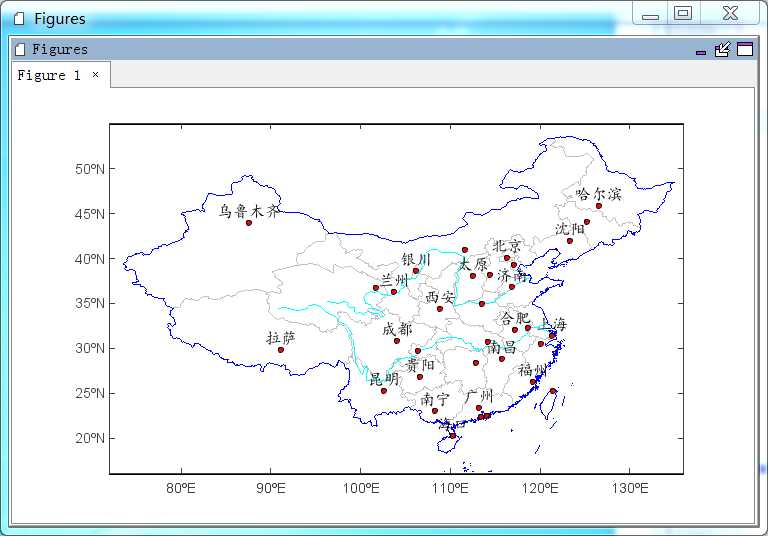
Task: Click the 100°E longitude axis label
Action: point(360,488)
